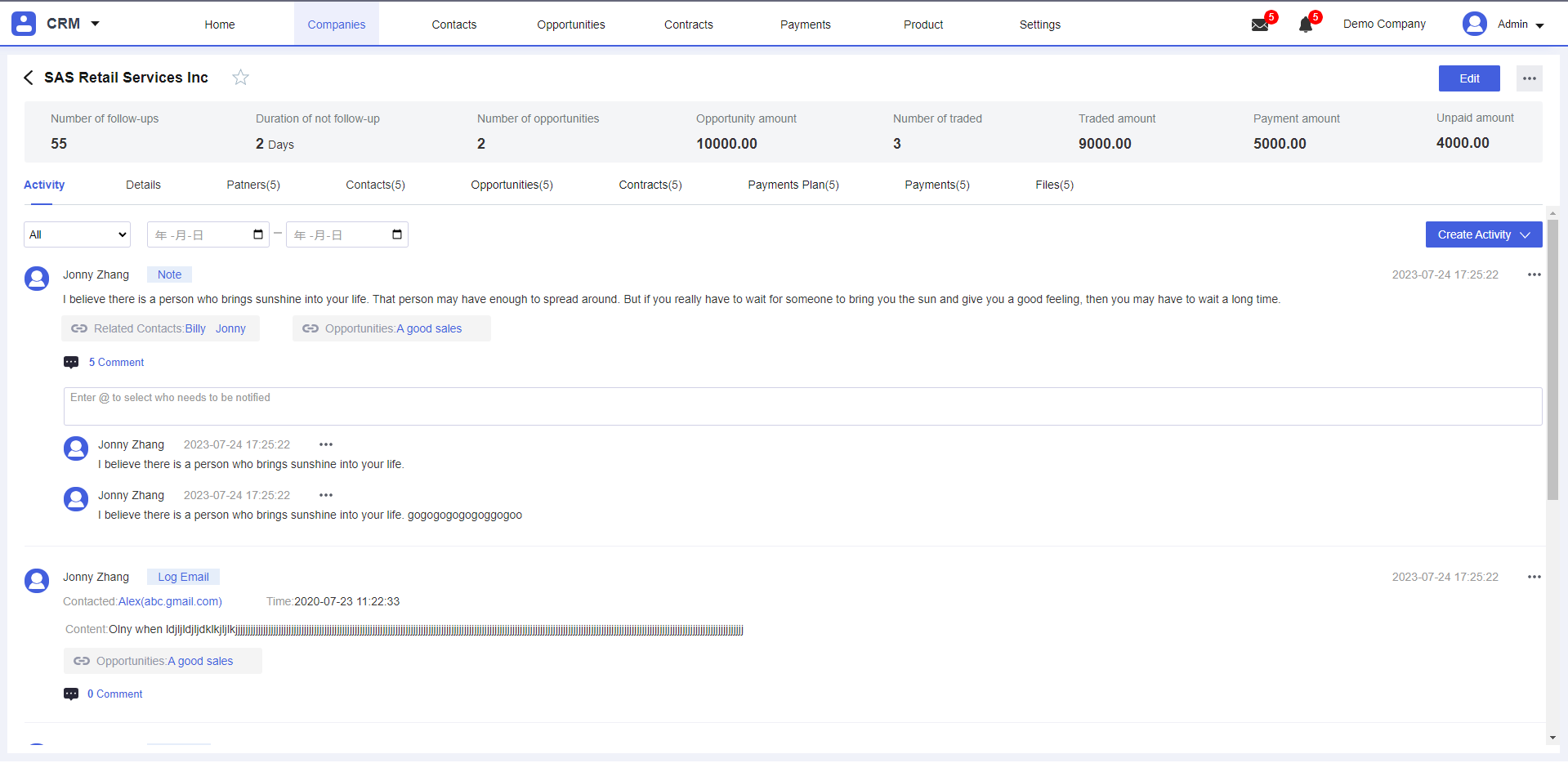Click link icon beside Note's Opportunities
The image size is (1568, 763).
click(310, 328)
